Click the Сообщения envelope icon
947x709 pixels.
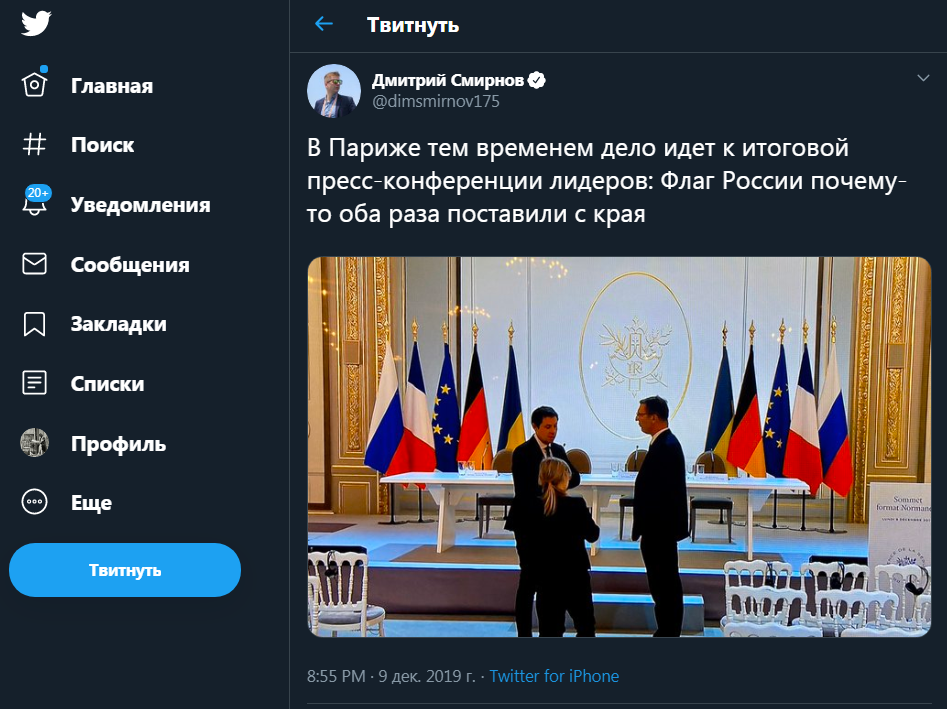[x=35, y=264]
